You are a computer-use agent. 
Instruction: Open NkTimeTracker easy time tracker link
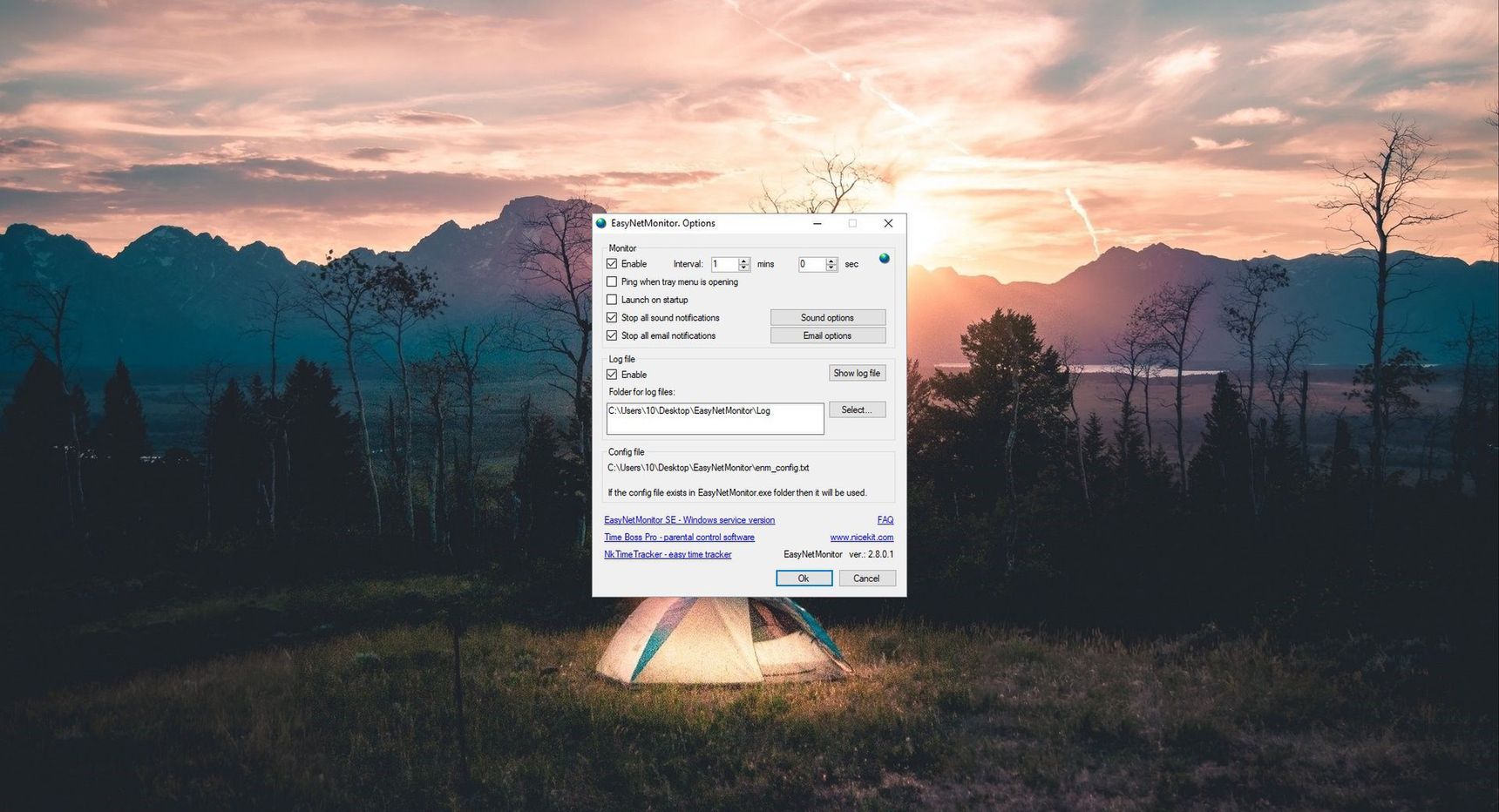click(668, 554)
